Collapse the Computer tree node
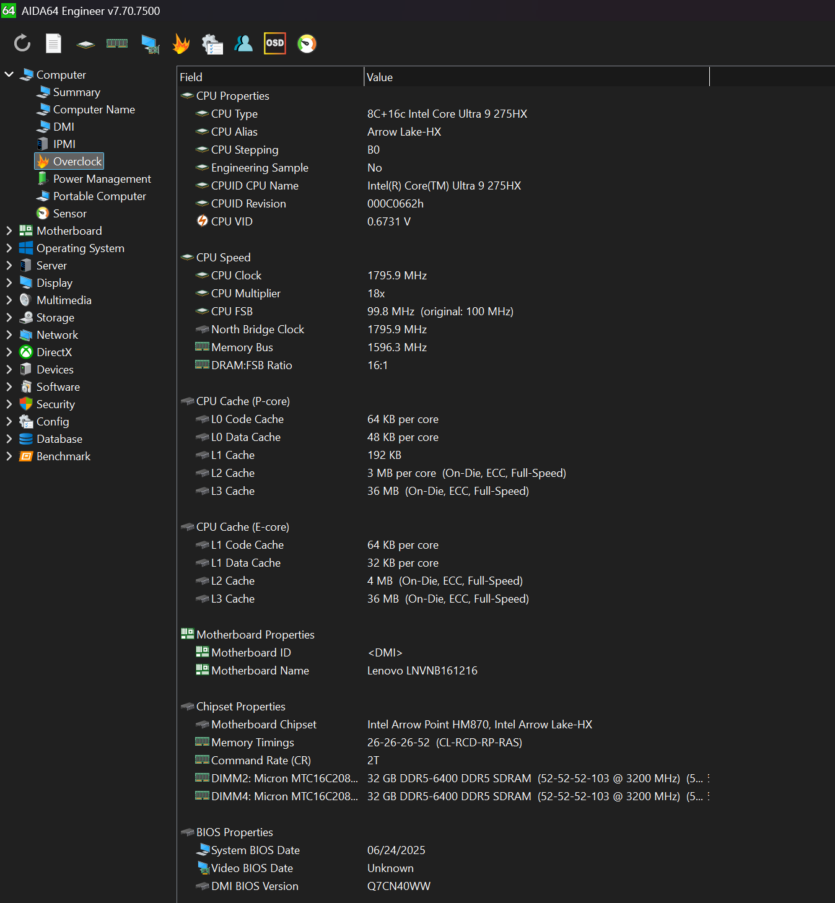Image resolution: width=835 pixels, height=903 pixels. pyautogui.click(x=9, y=74)
